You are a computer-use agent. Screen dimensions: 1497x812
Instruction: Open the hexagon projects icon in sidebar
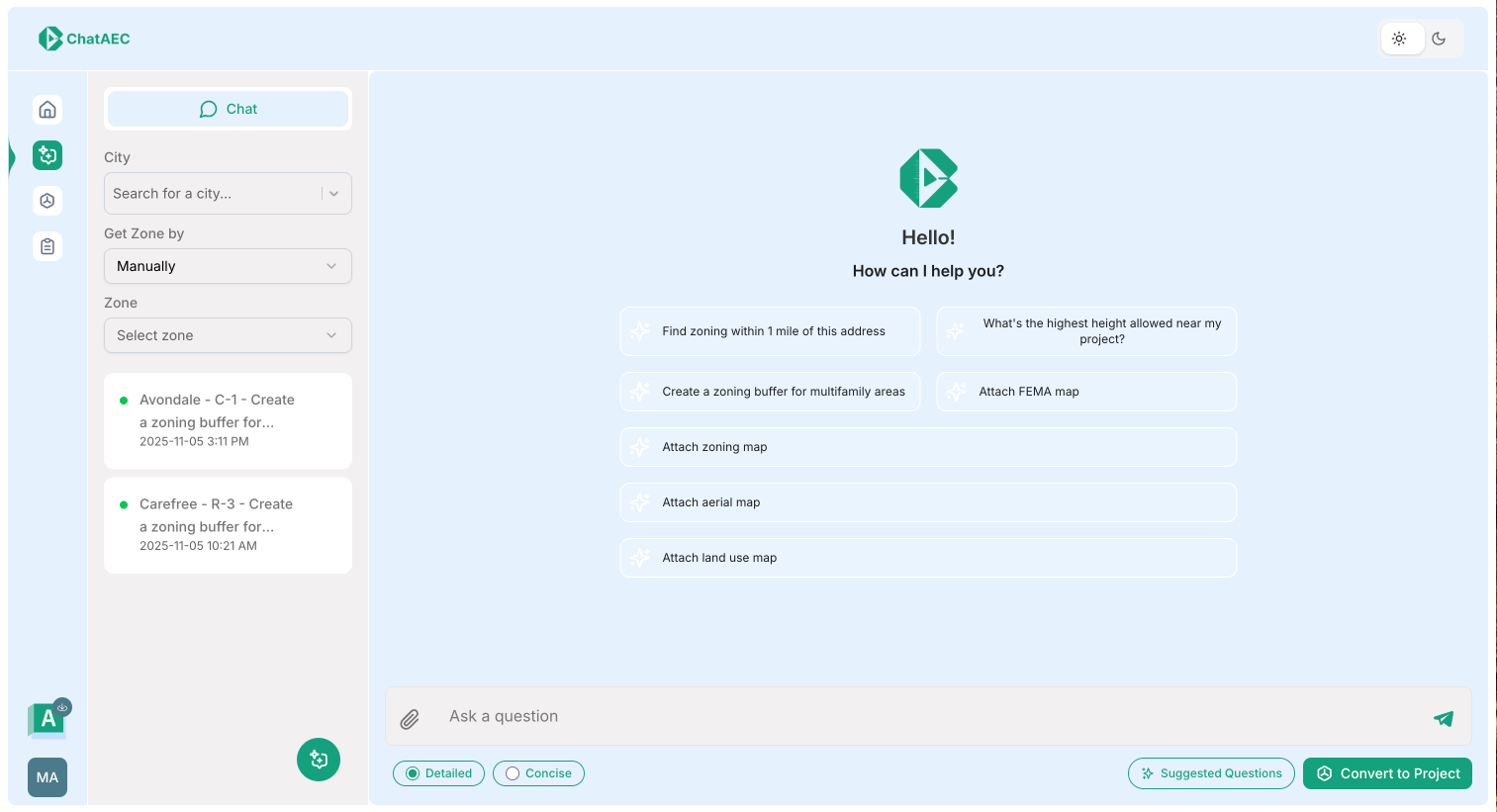tap(47, 200)
